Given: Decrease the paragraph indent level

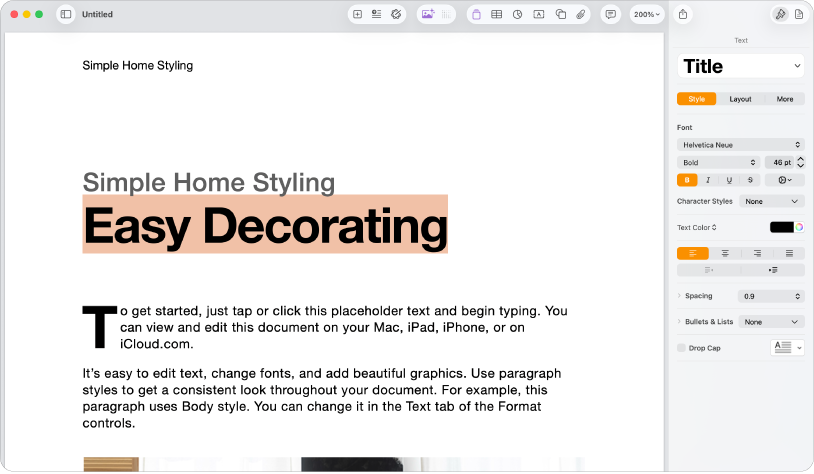Looking at the screenshot, I should (x=709, y=270).
